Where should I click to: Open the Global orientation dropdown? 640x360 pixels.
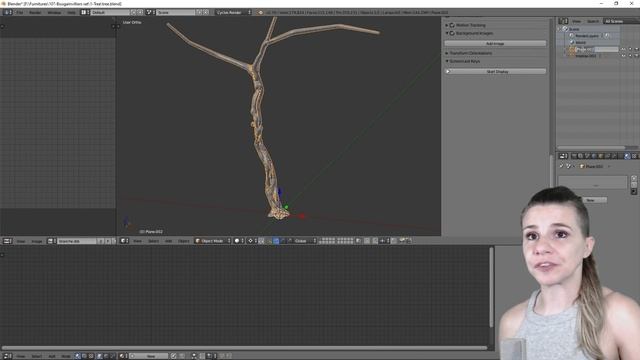point(302,241)
